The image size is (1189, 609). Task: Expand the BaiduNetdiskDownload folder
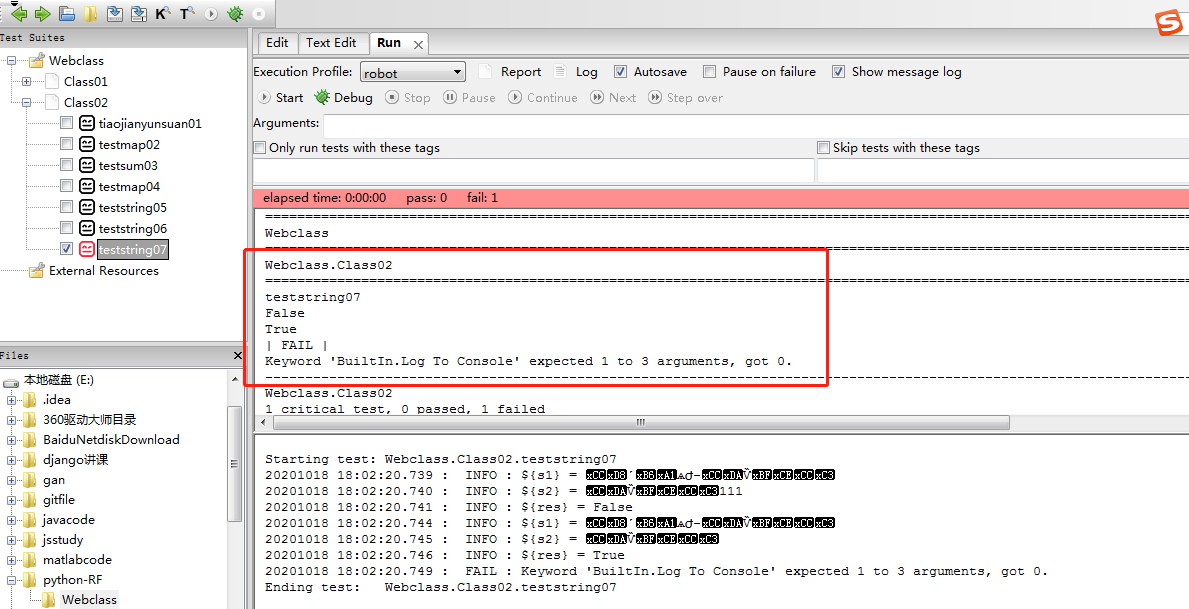11,440
